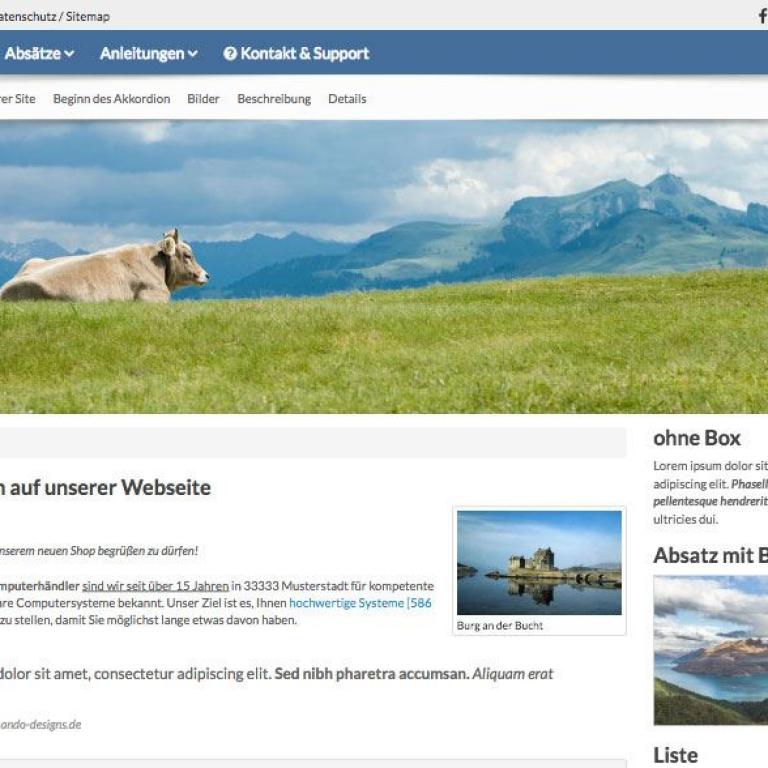The image size is (768, 768).
Task: Expand the Absätze dropdown chevron
Action: point(69,53)
